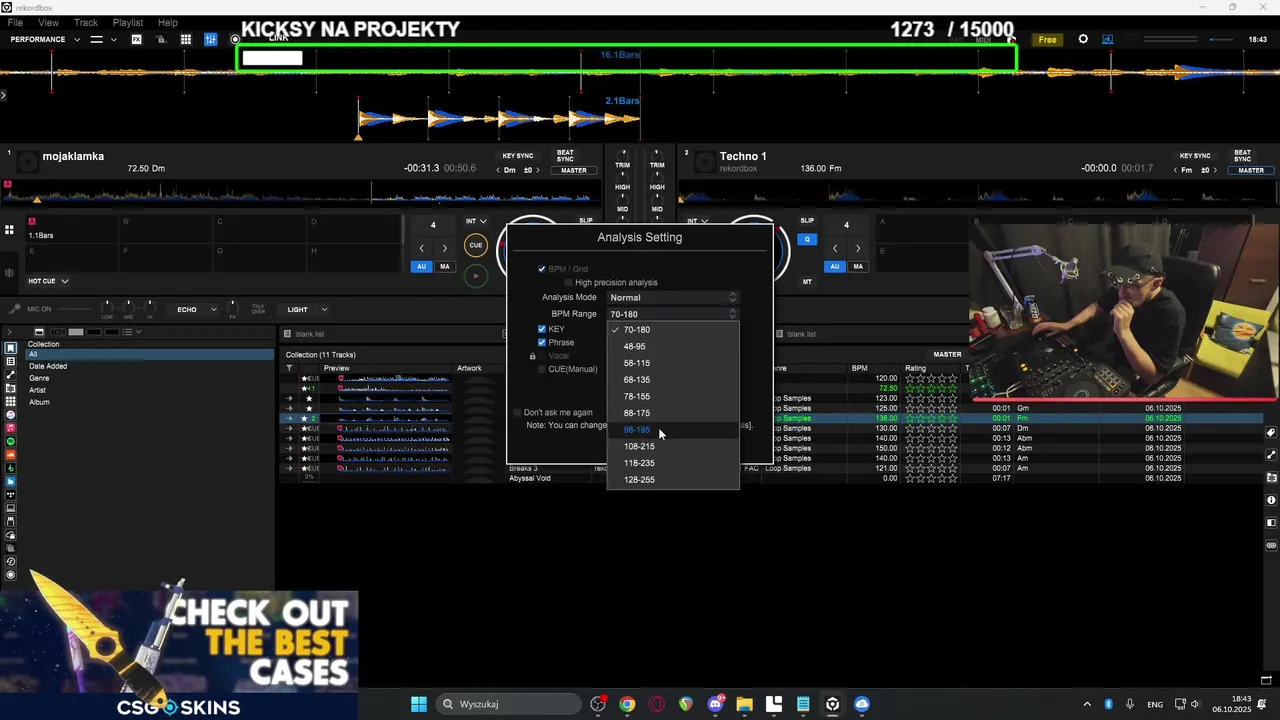This screenshot has height=720, width=1280.
Task: Open the INT dropdown on deck 1
Action: pos(476,221)
